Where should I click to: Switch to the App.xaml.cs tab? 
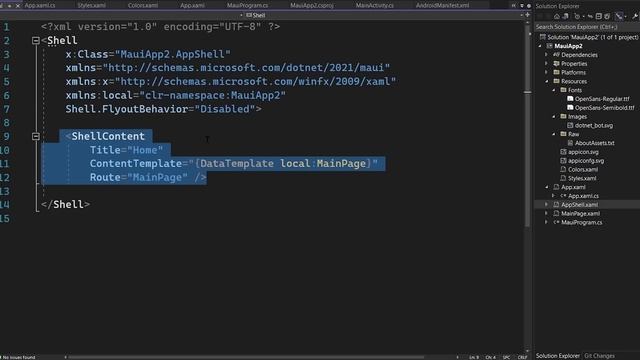pos(40,6)
